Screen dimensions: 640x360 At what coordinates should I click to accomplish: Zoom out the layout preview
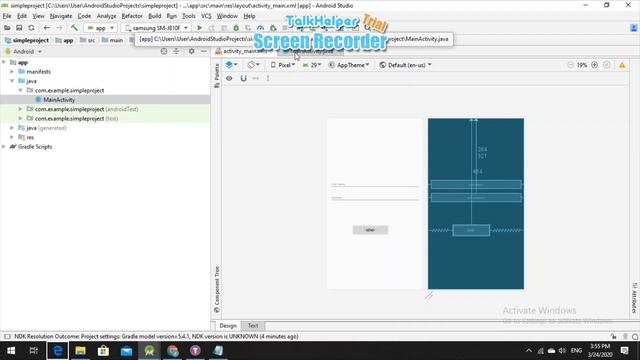pyautogui.click(x=570, y=65)
